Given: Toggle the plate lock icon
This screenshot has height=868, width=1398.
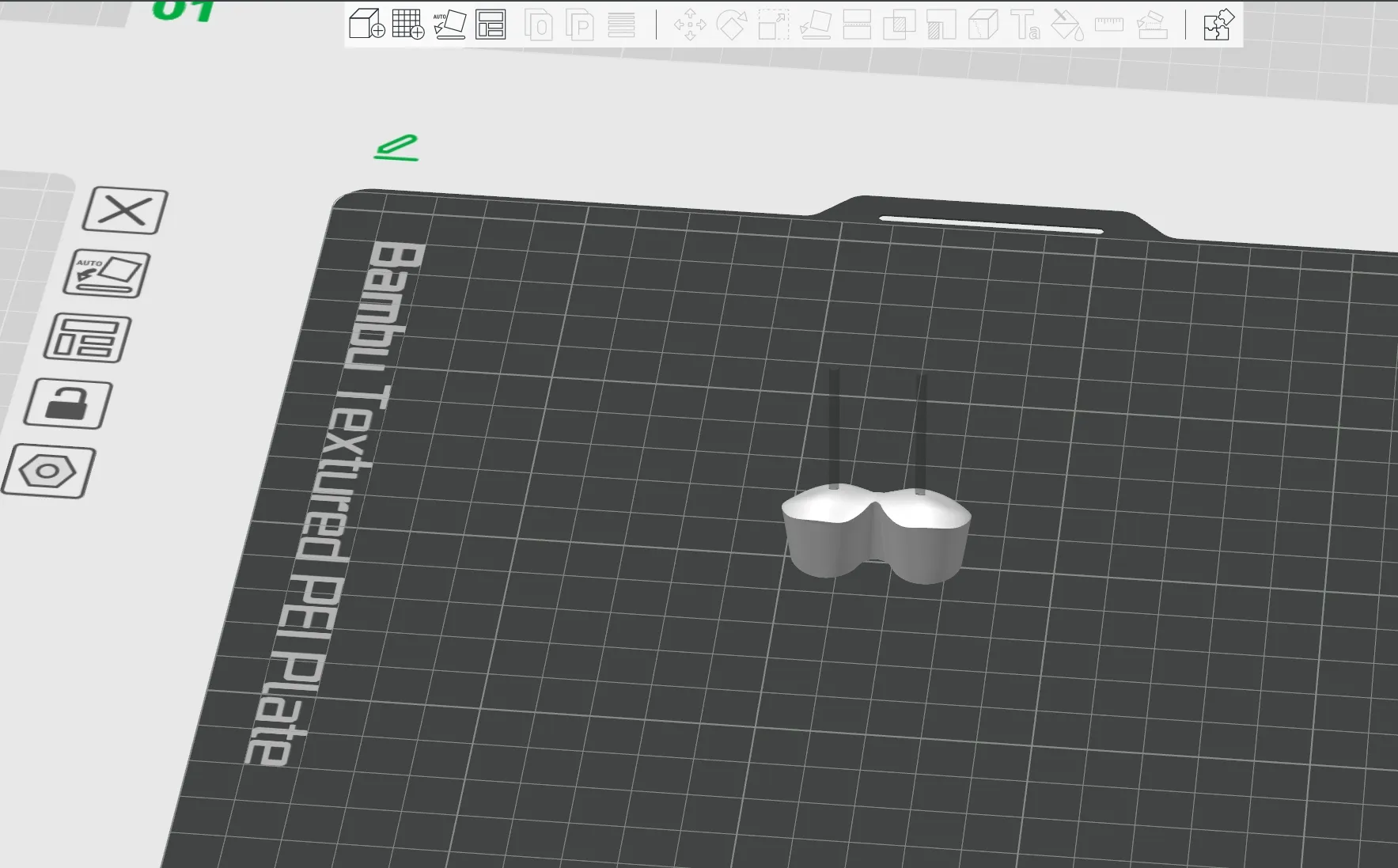Looking at the screenshot, I should click(68, 404).
